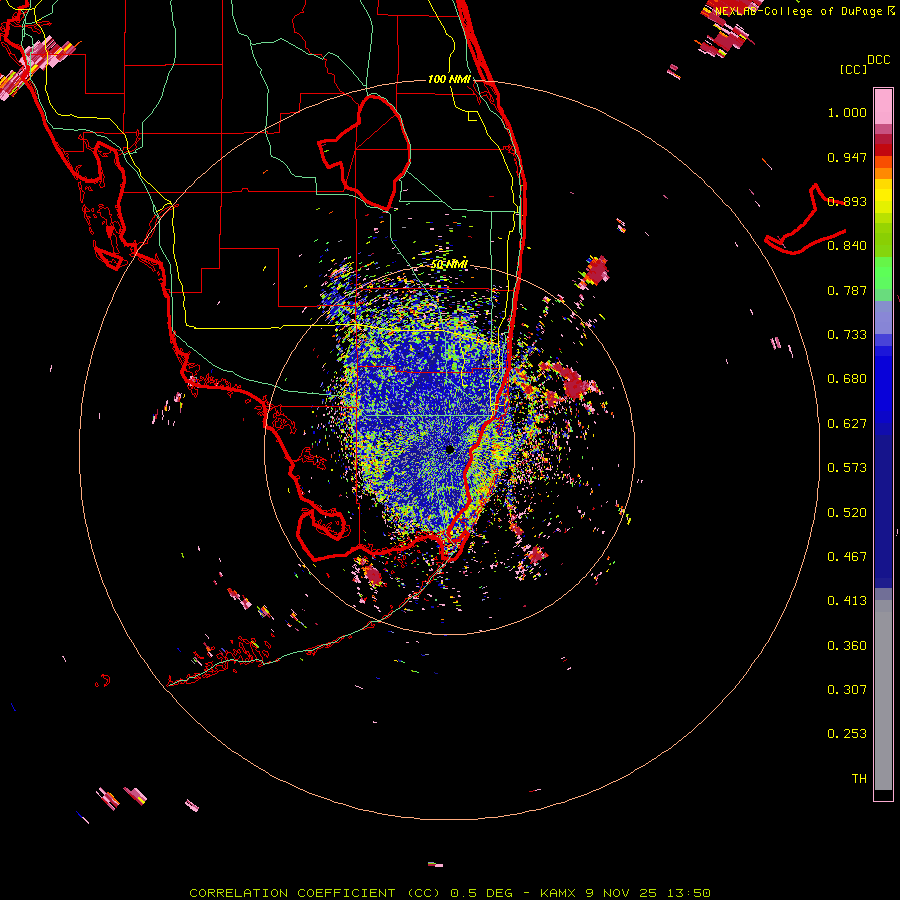Click the NEXLAB-College of DuPage label
This screenshot has width=900, height=900.
(805, 11)
